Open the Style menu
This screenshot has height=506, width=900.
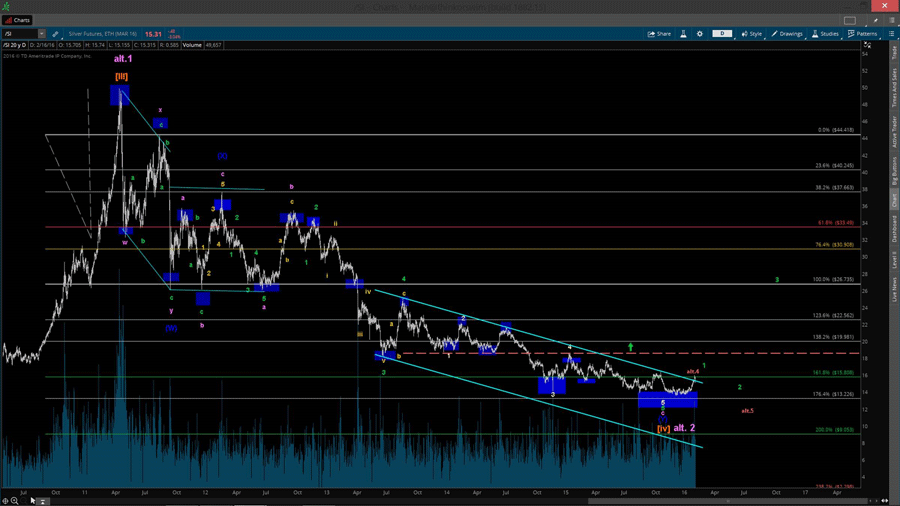[752, 34]
